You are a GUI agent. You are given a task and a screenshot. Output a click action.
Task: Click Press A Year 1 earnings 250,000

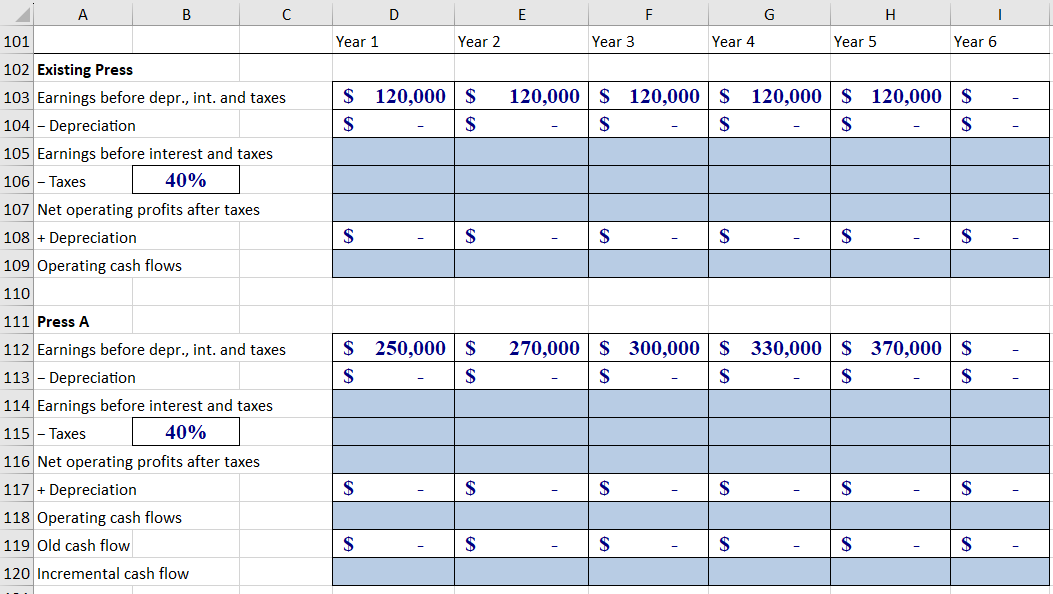click(394, 348)
